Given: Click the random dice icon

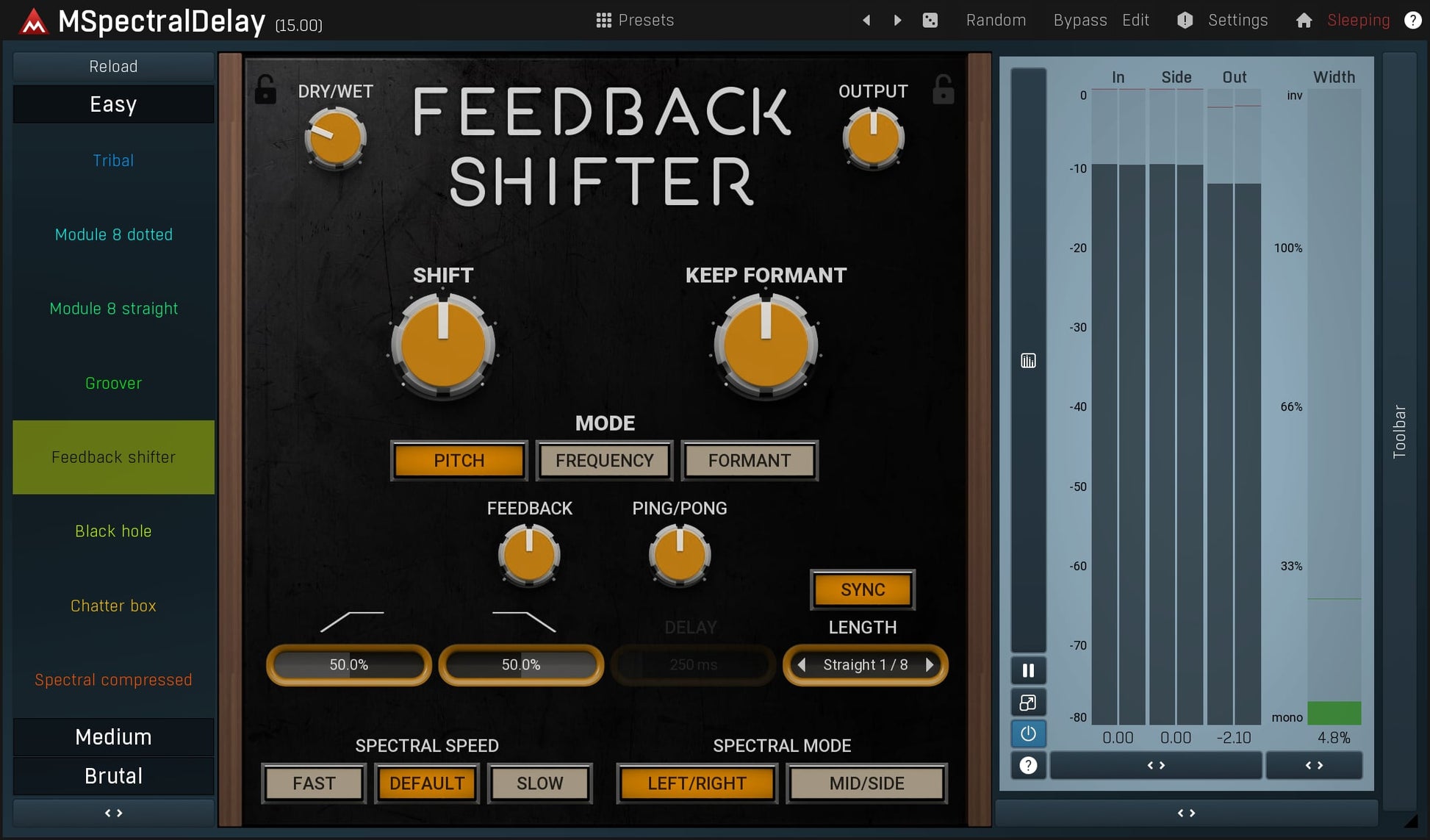Looking at the screenshot, I should click(x=930, y=20).
